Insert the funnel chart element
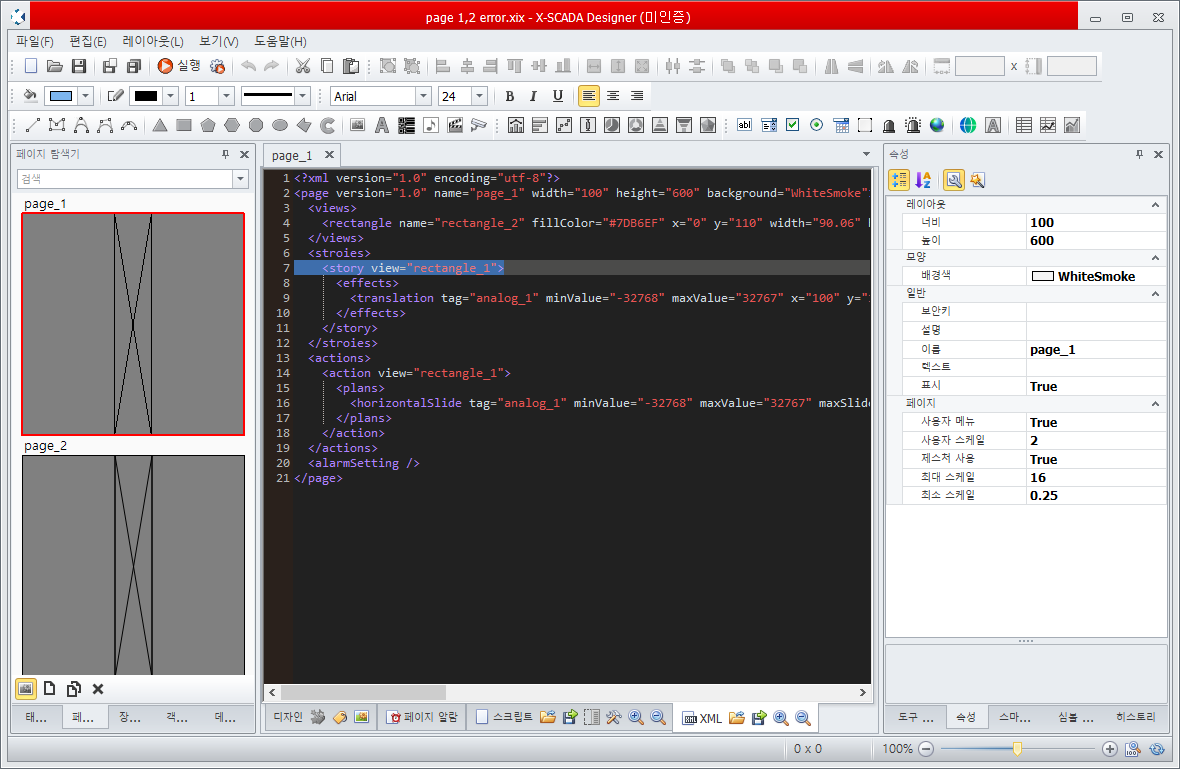 pos(684,126)
